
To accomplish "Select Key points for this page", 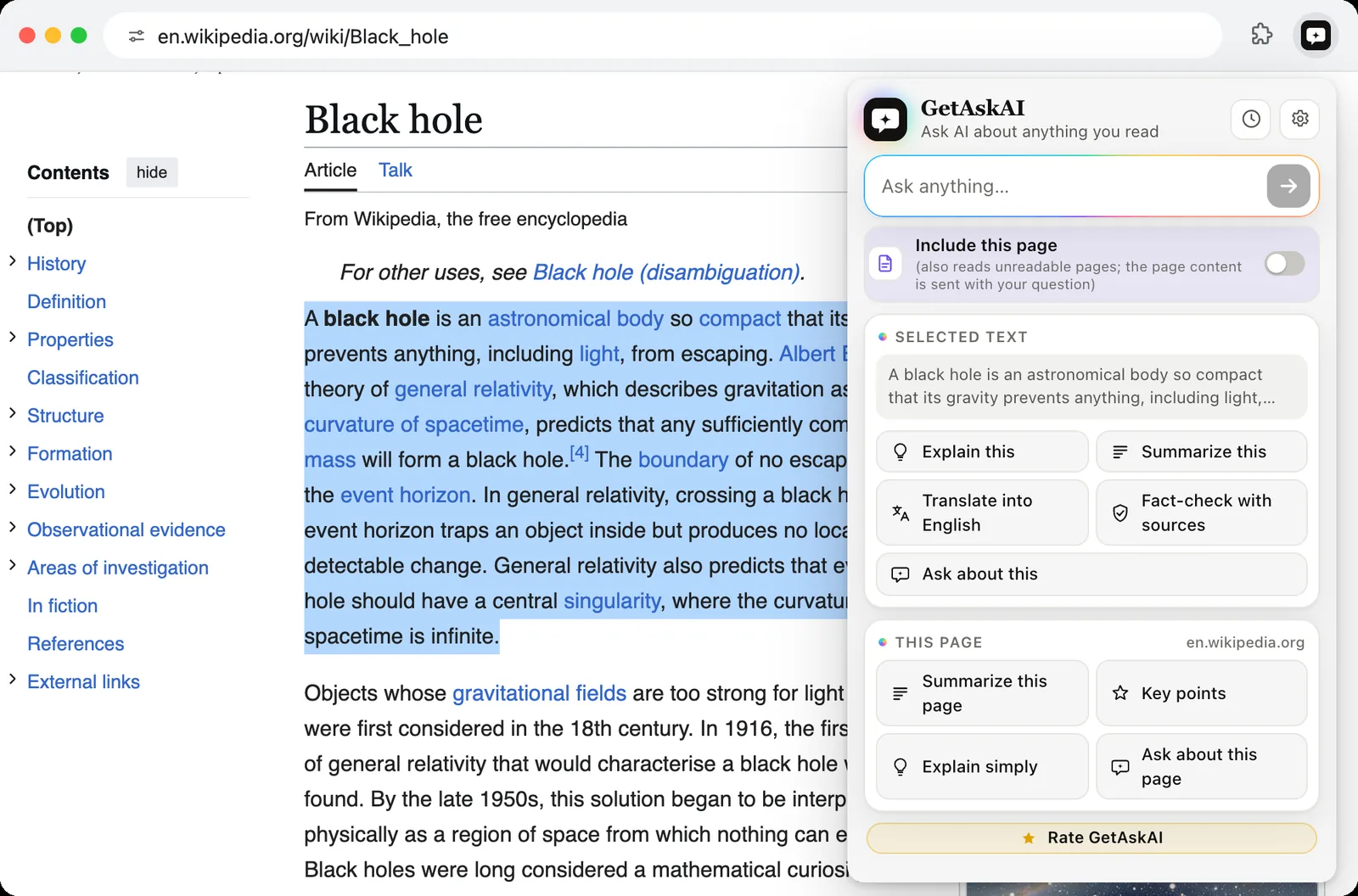I will point(1201,693).
